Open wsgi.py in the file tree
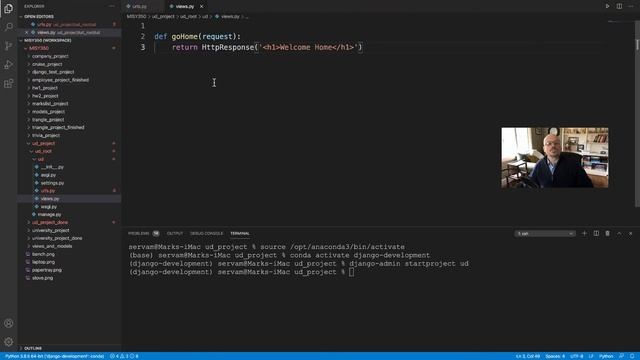Image resolution: width=640 pixels, height=360 pixels. tap(49, 207)
